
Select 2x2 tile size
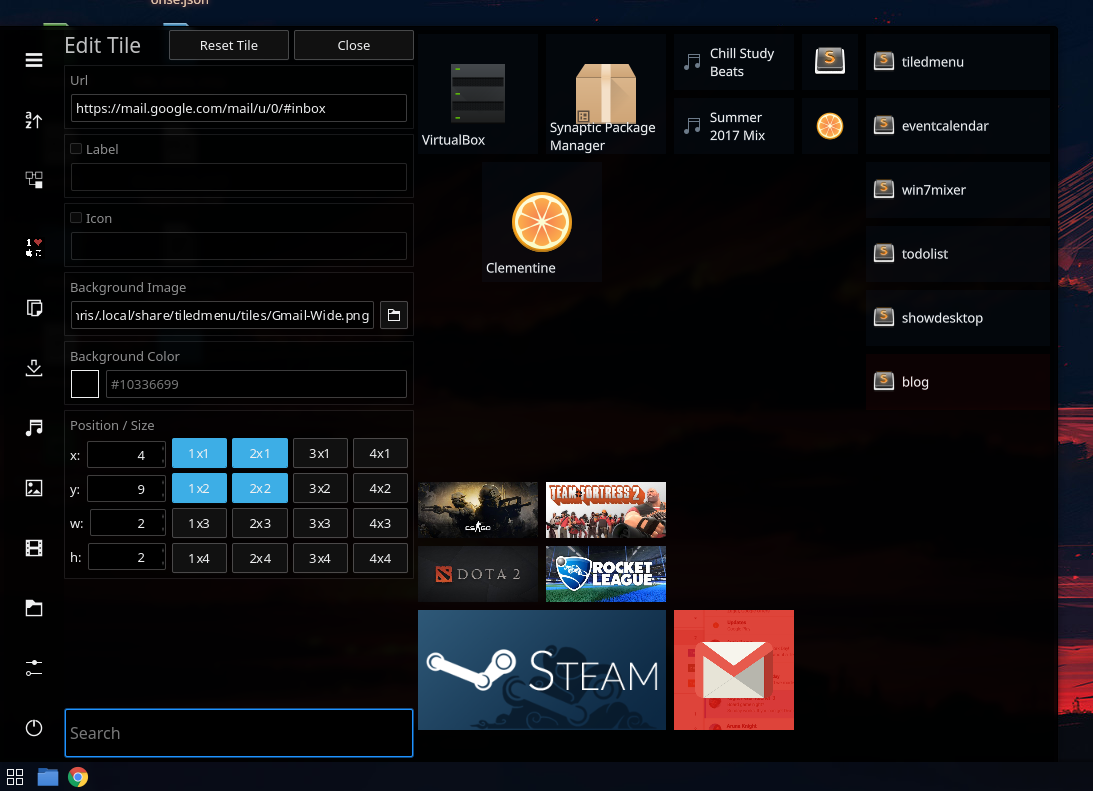pyautogui.click(x=260, y=489)
